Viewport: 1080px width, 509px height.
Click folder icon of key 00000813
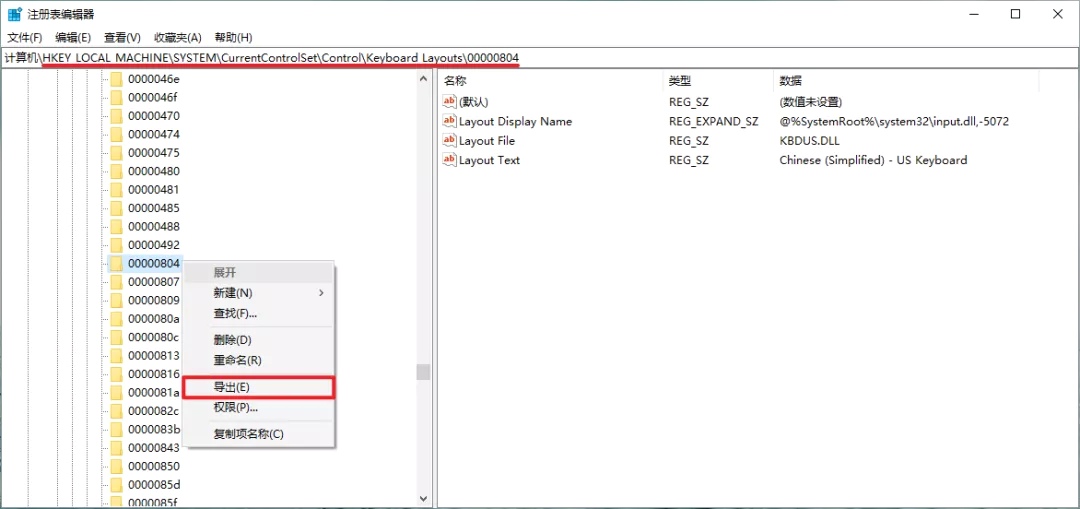tap(116, 355)
